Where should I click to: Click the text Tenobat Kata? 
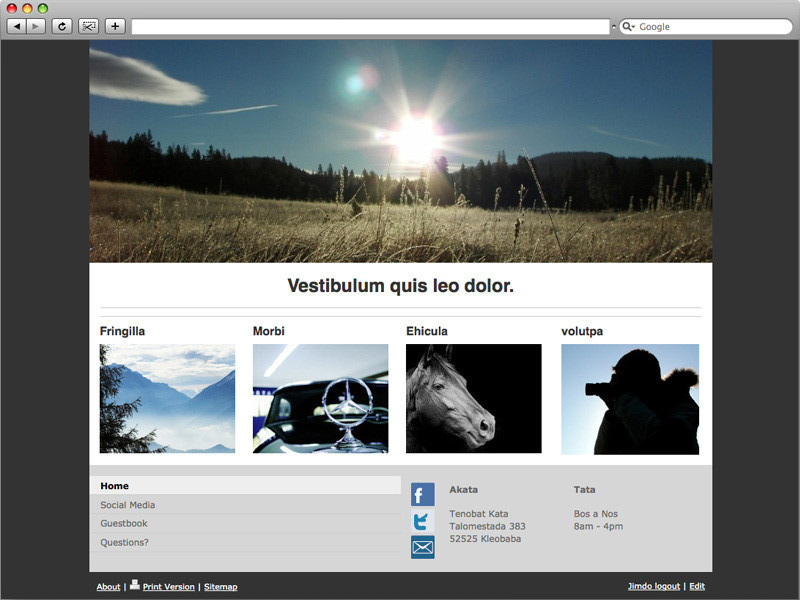click(x=479, y=514)
